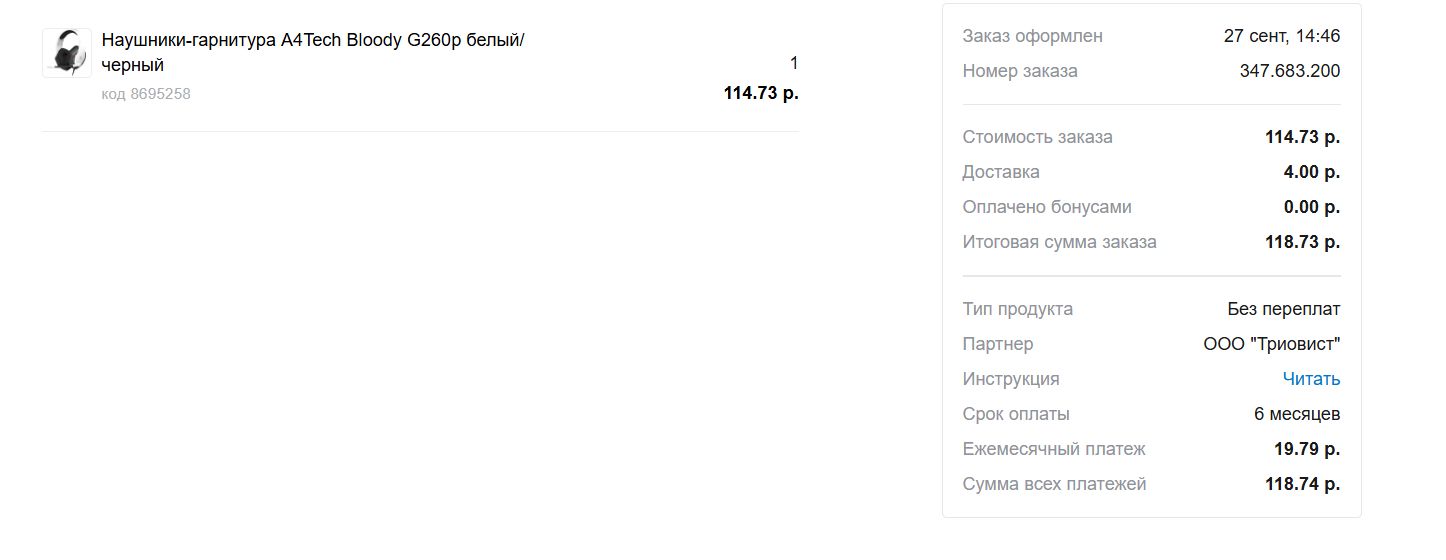1446x560 pixels.
Task: Click the order number 347.683.200
Action: [1290, 71]
